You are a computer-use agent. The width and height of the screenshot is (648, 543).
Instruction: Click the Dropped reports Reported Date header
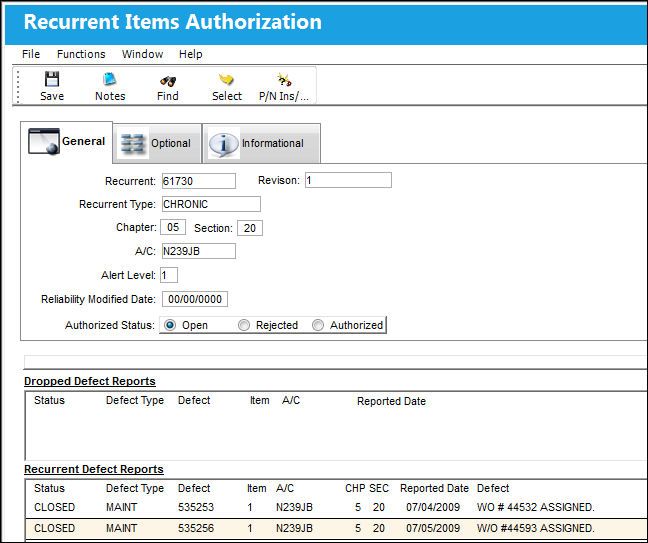(x=391, y=401)
